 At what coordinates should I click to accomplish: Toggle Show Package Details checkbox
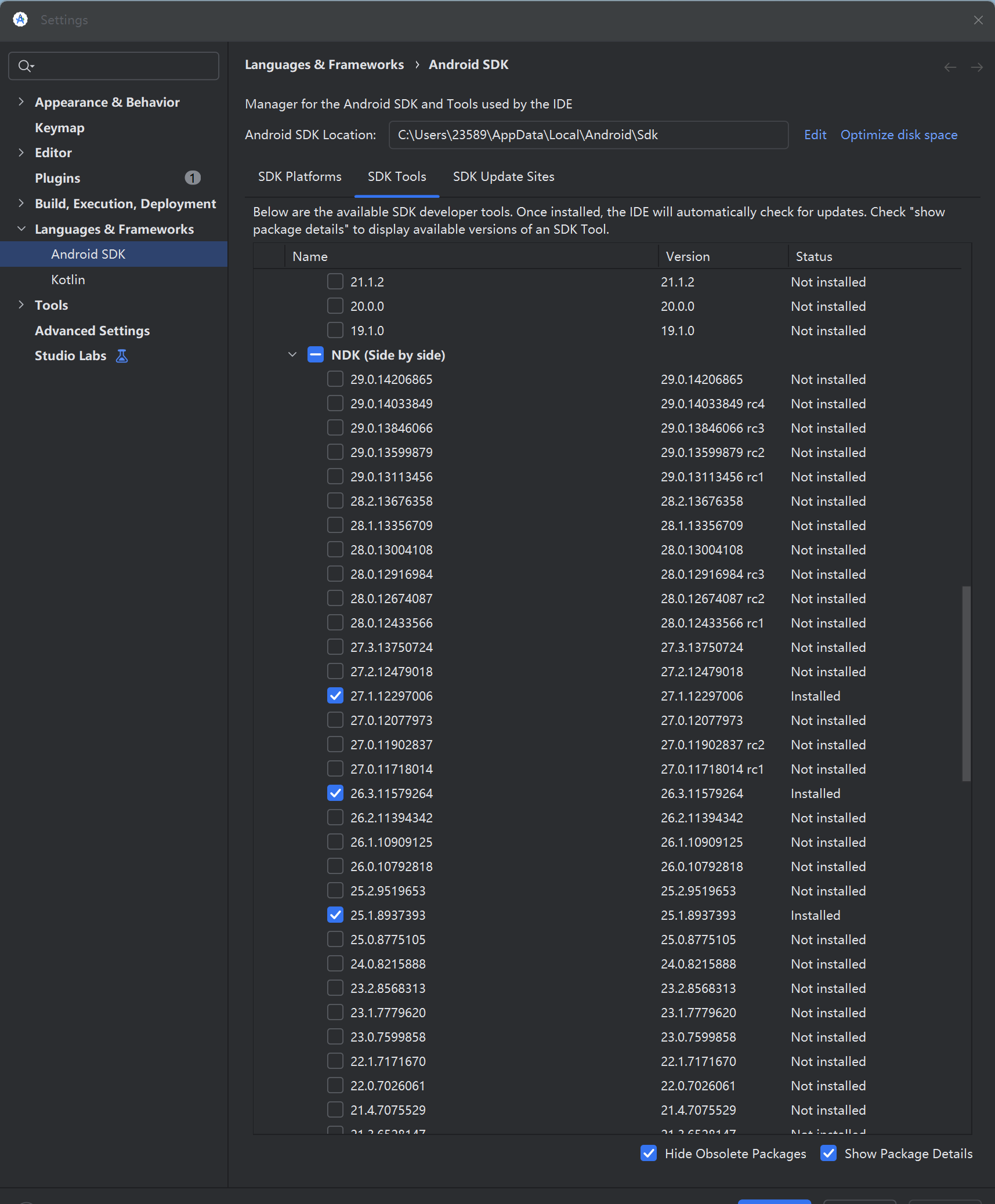[x=828, y=1154]
